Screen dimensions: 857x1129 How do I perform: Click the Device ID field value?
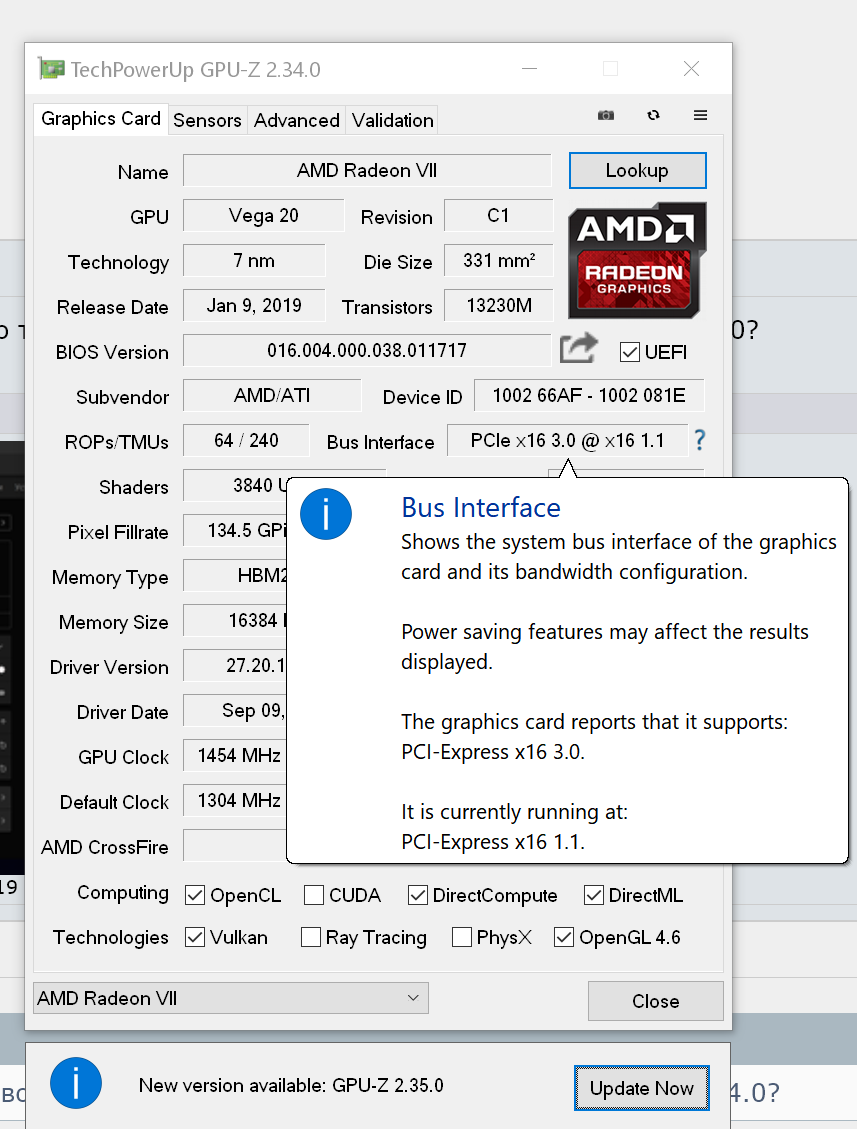pyautogui.click(x=589, y=395)
